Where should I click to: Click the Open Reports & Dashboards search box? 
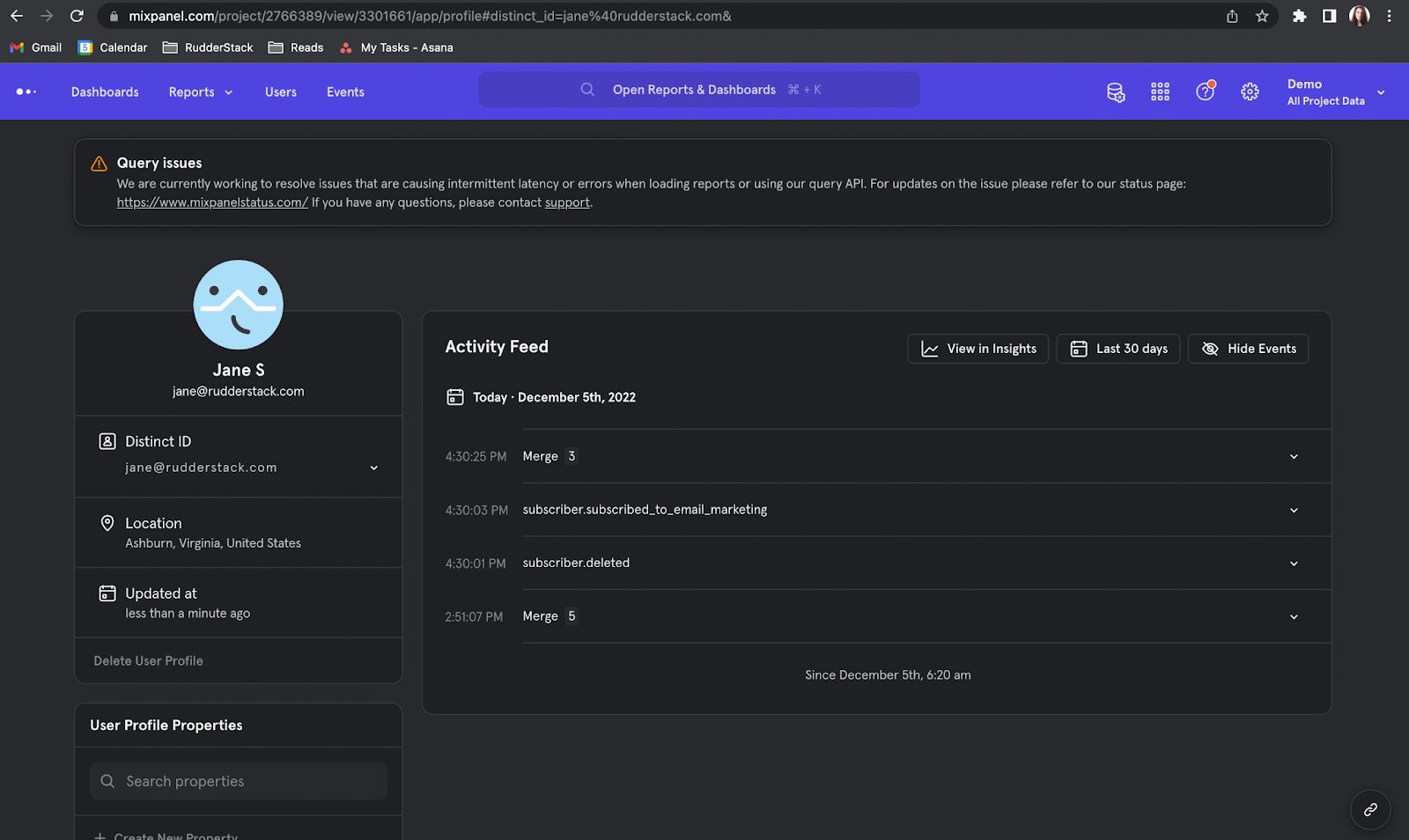(x=699, y=90)
